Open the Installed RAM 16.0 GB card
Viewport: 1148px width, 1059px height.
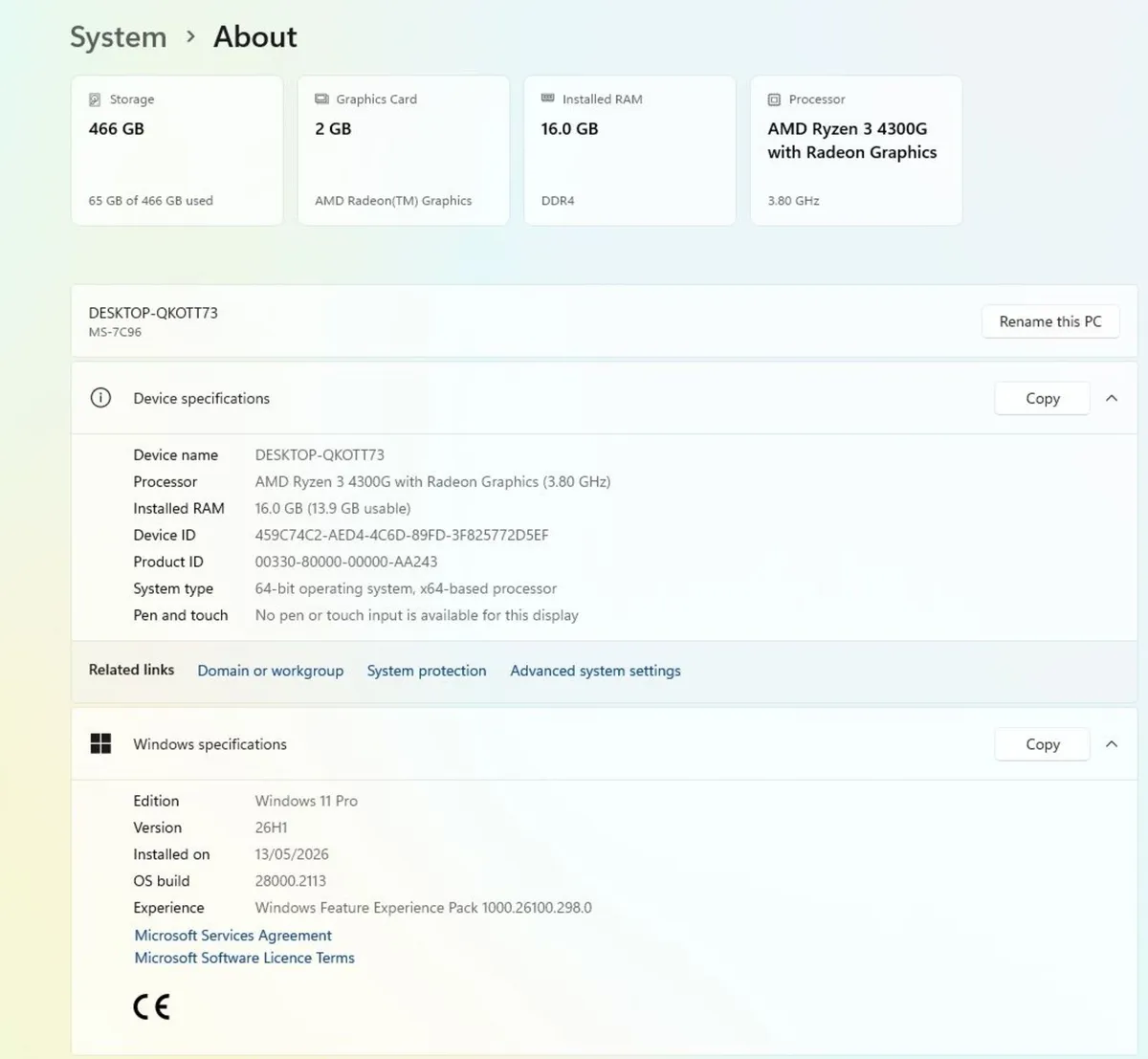point(629,150)
